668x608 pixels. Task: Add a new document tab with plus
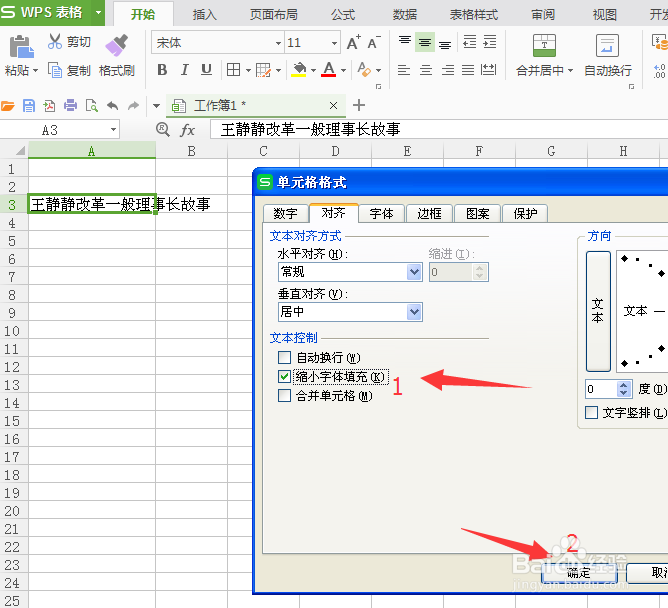click(359, 105)
